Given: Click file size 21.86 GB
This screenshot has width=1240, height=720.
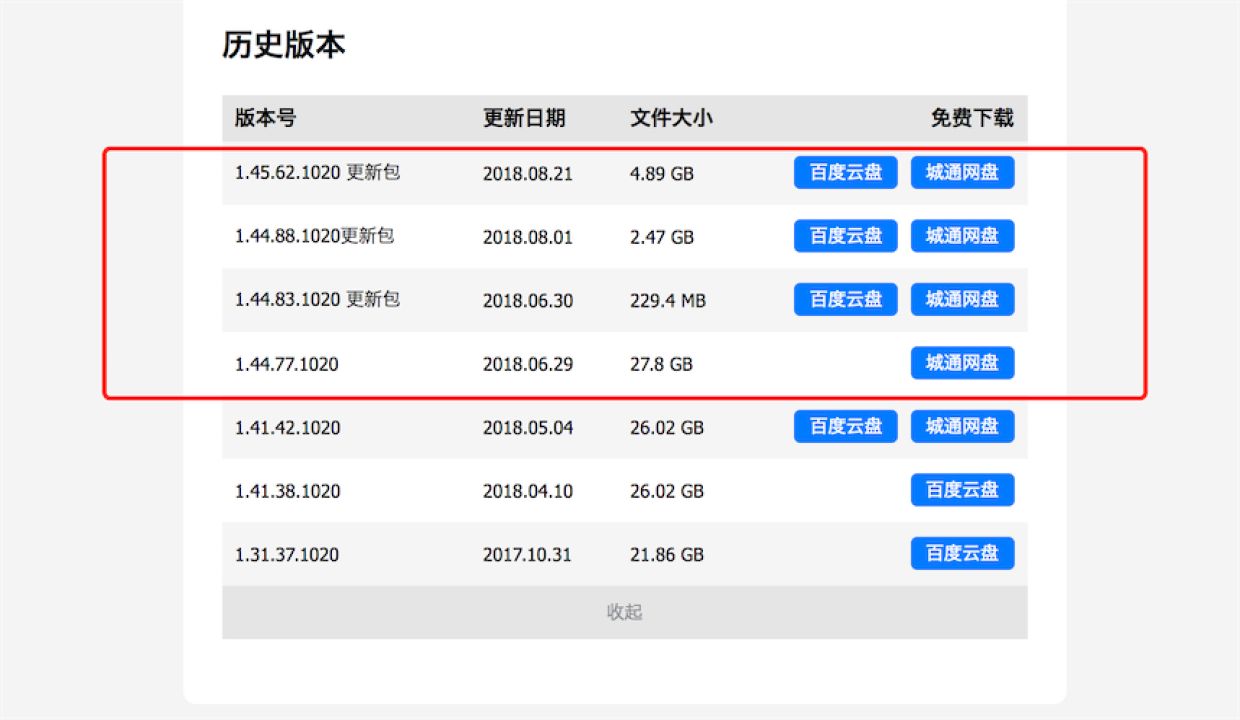Looking at the screenshot, I should [x=667, y=554].
